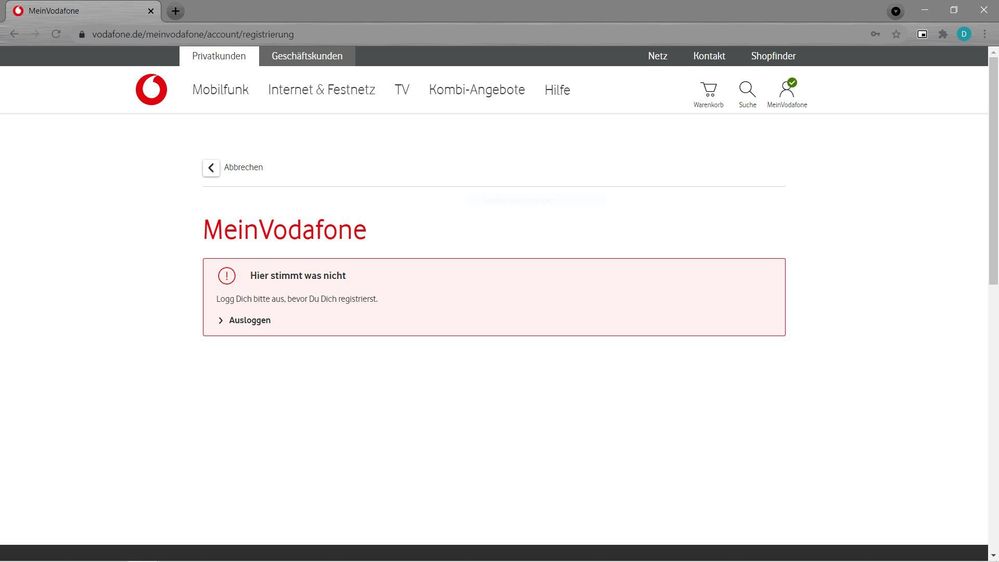The width and height of the screenshot is (999, 562).
Task: Click the 'Hier stimmt was nicht' error title
Action: (x=298, y=275)
